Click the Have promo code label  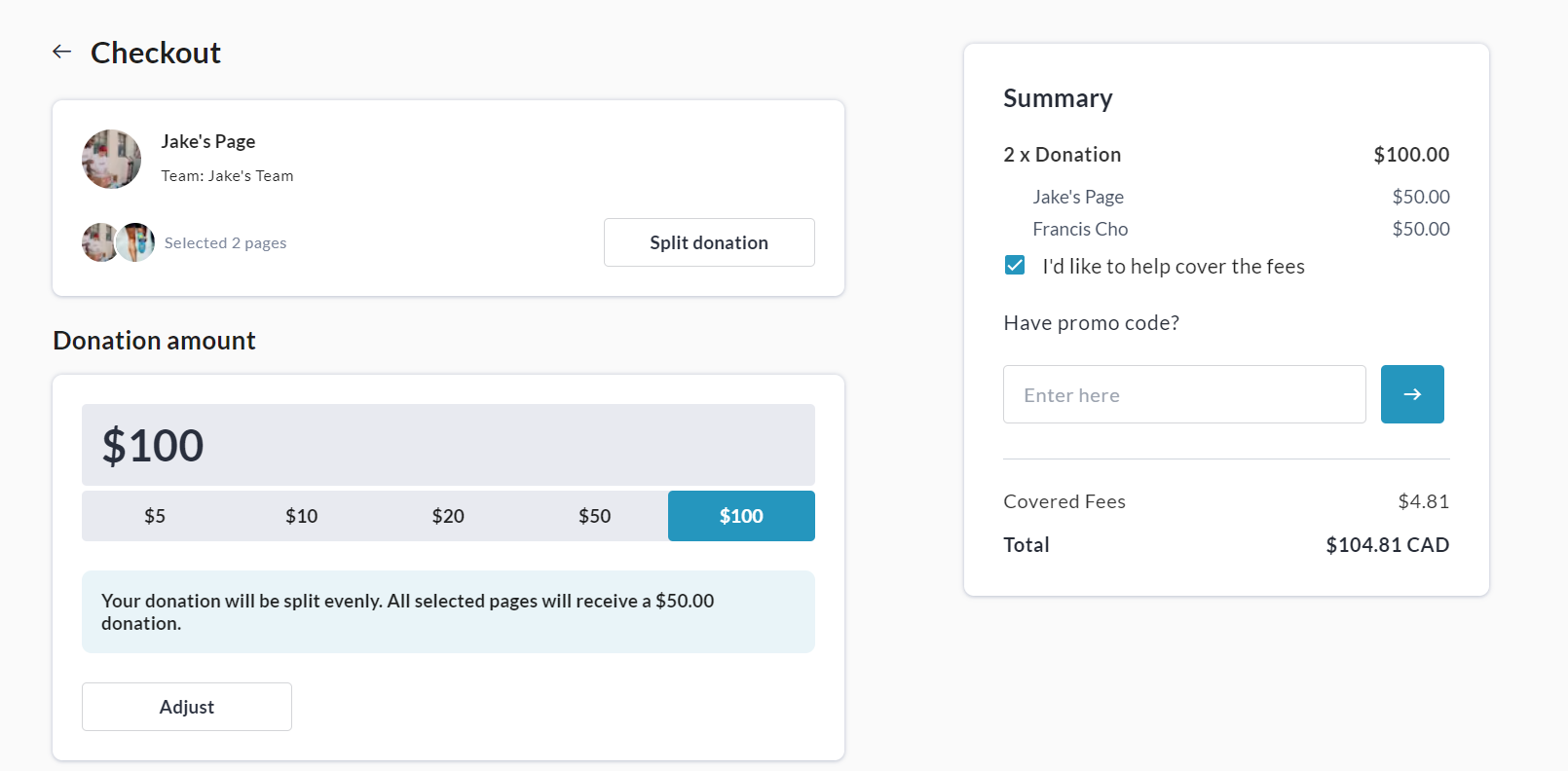(x=1091, y=323)
